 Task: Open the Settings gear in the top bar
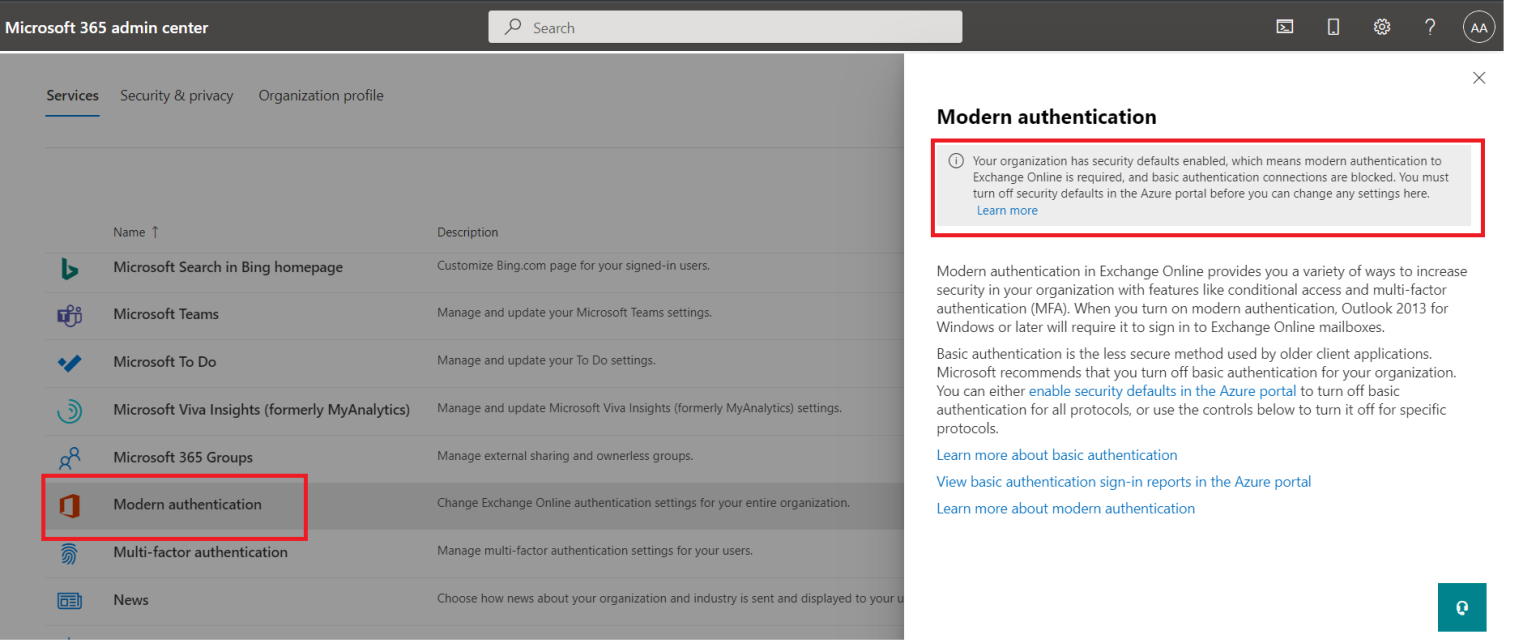[x=1382, y=26]
